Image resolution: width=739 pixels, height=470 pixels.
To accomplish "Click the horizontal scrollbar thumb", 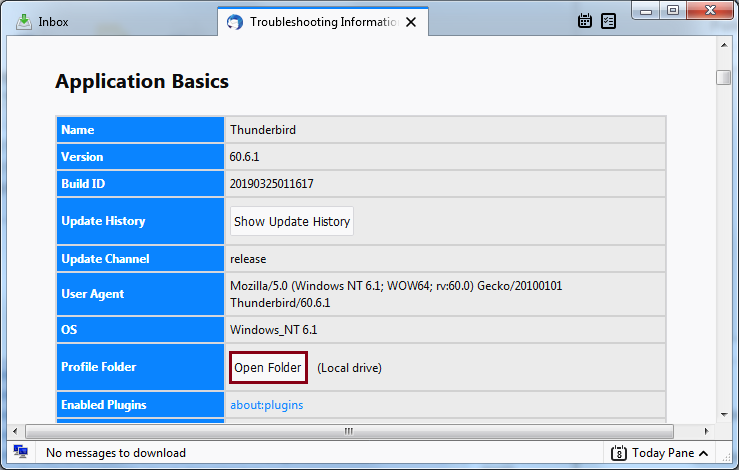I will coord(349,431).
